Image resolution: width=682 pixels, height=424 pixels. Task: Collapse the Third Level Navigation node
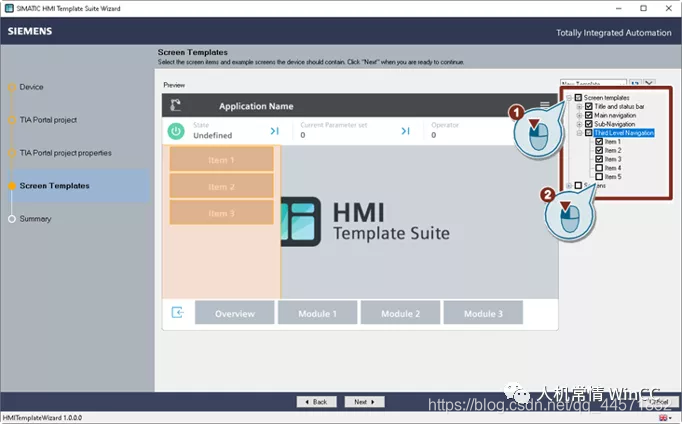[579, 133]
